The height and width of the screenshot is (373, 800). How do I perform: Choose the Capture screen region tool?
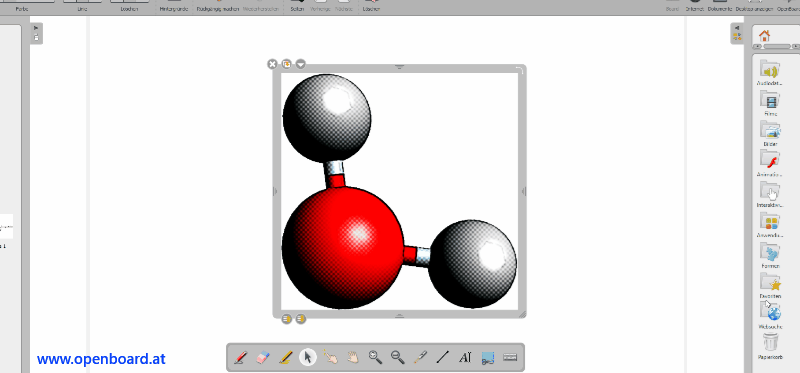click(488, 358)
